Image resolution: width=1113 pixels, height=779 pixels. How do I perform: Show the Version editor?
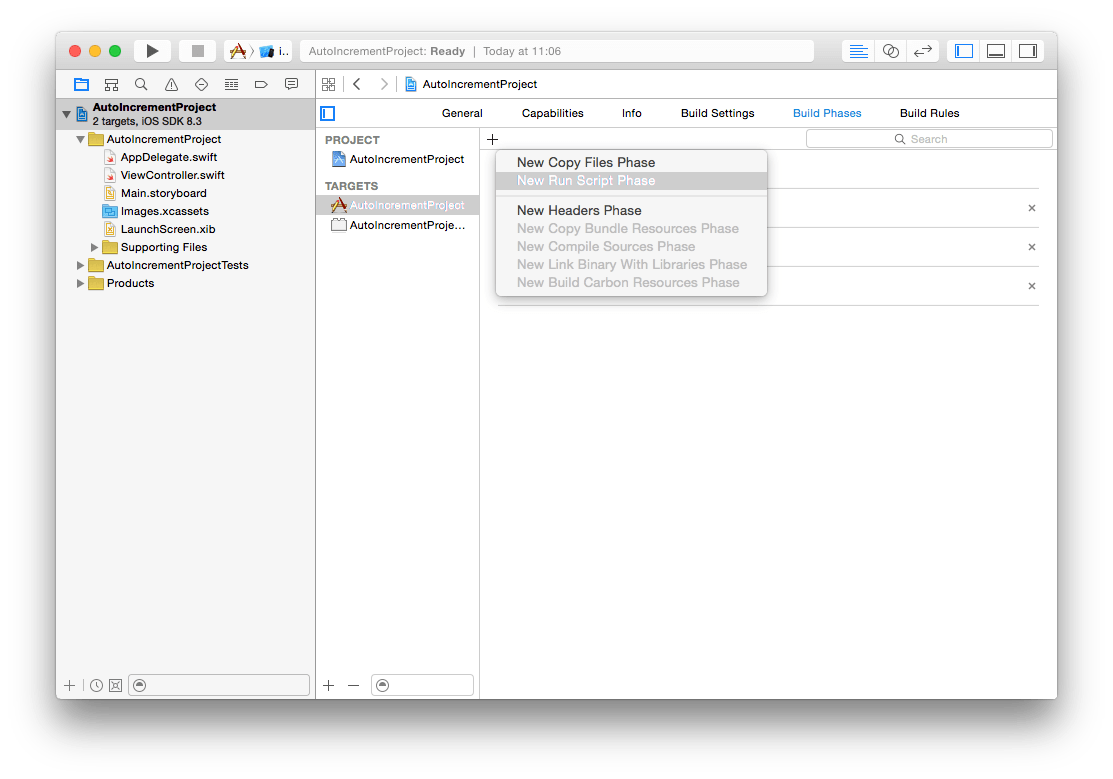tap(923, 51)
